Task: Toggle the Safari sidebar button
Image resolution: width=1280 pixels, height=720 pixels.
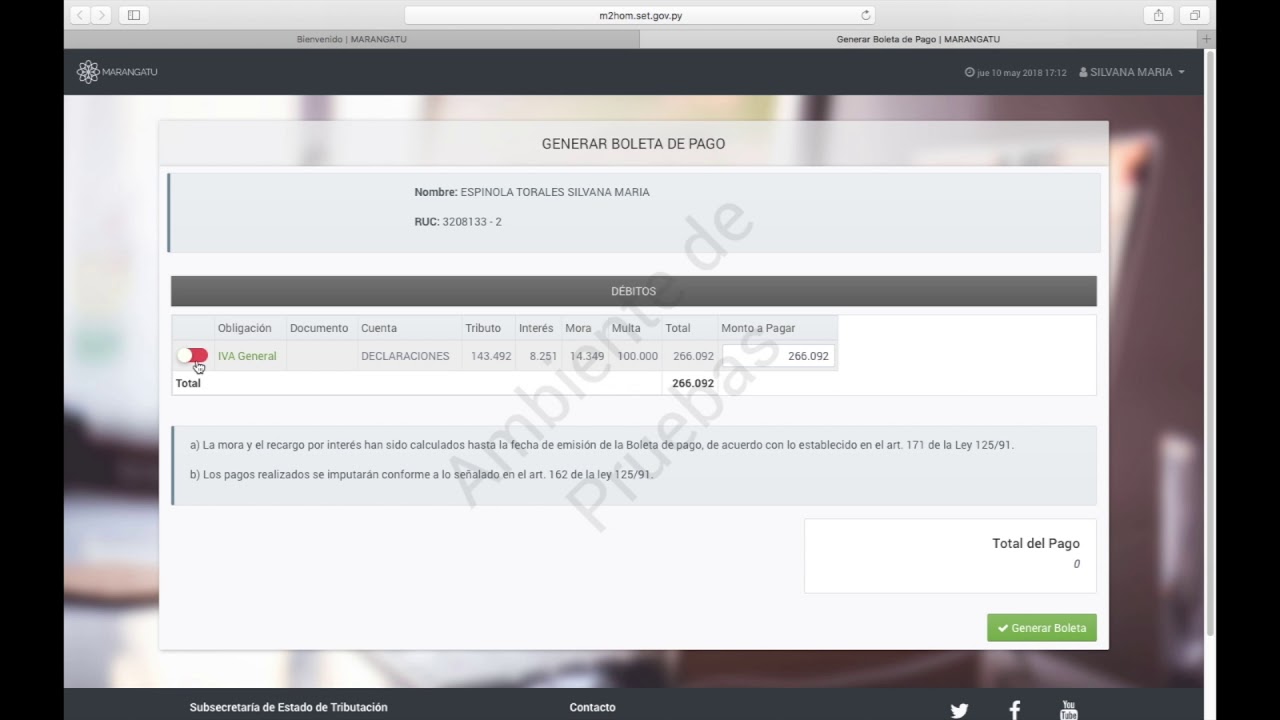Action: 134,15
